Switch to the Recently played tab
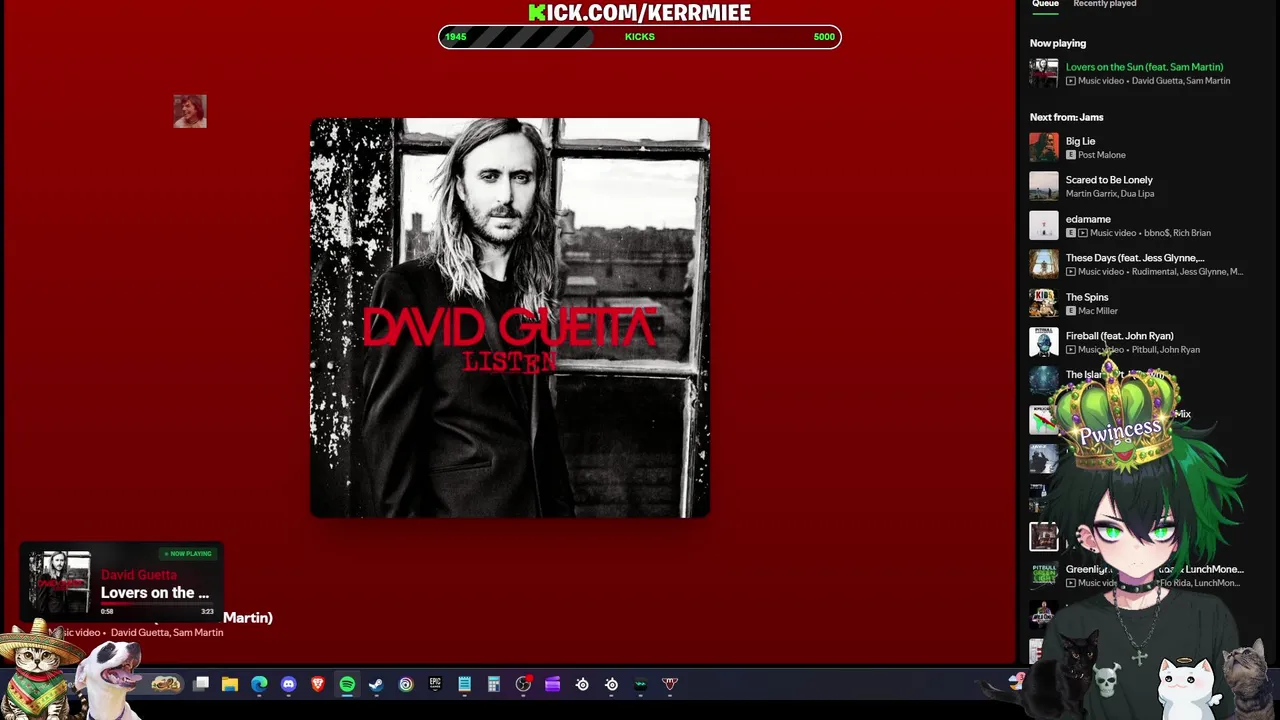Viewport: 1280px width, 720px height. [1104, 4]
